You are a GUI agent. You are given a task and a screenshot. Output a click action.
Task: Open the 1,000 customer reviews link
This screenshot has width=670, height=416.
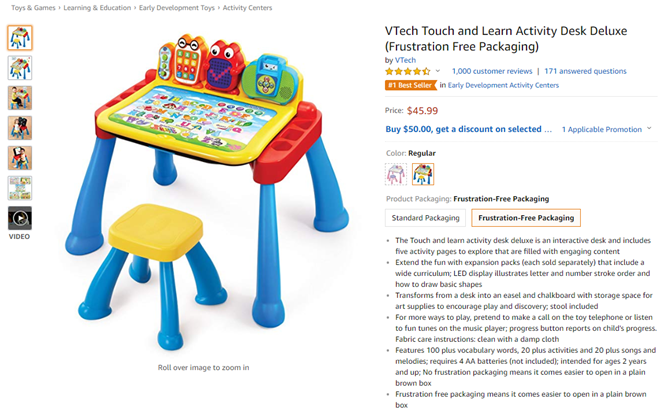tap(492, 71)
